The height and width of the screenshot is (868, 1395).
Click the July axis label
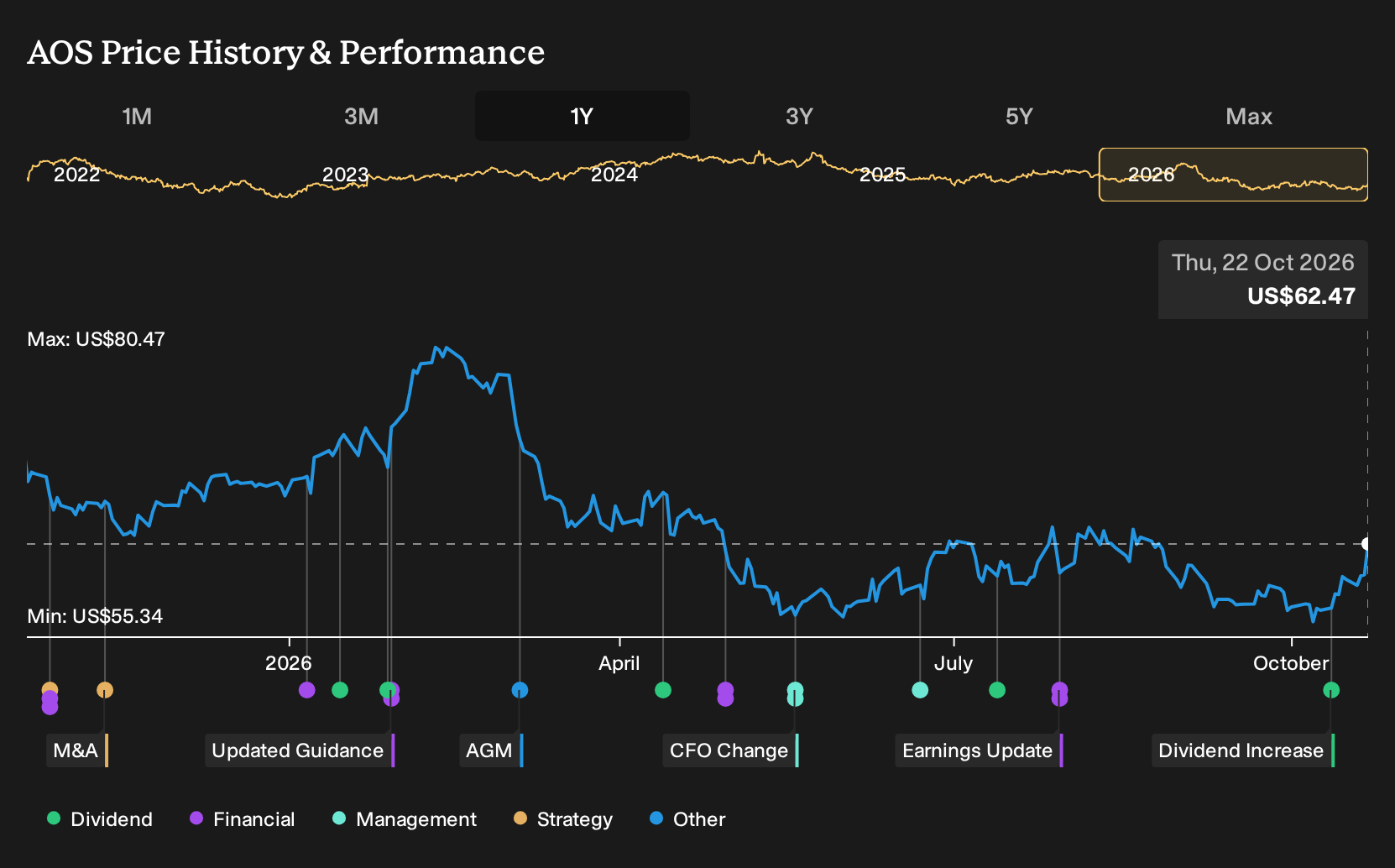click(x=954, y=663)
